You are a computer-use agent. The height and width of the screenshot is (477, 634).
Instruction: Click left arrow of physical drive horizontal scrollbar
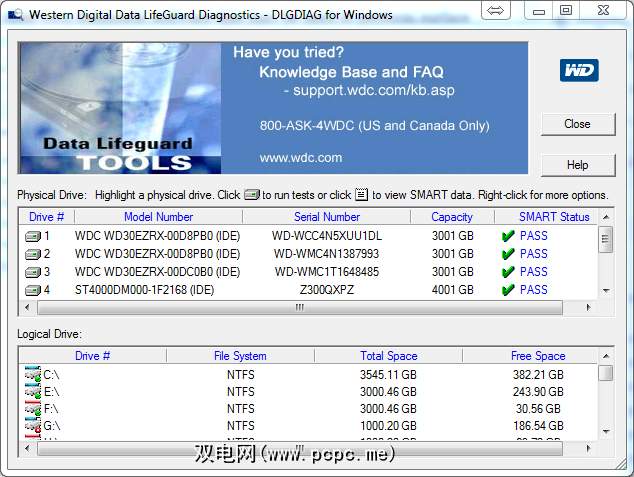(27, 308)
